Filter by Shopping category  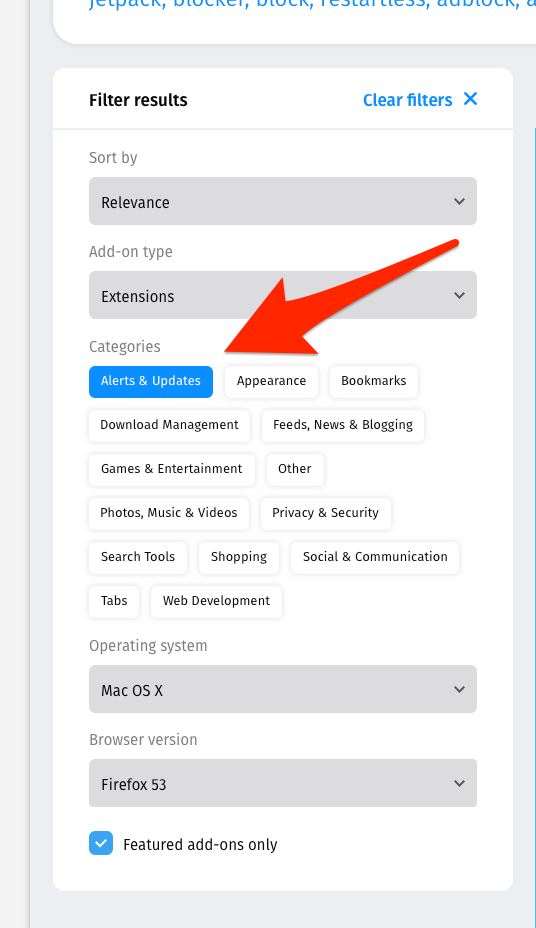239,558
